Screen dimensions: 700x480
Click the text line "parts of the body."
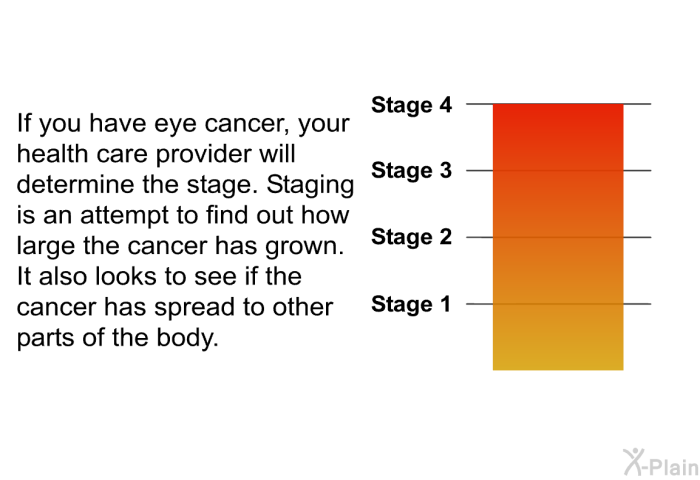click(x=117, y=336)
